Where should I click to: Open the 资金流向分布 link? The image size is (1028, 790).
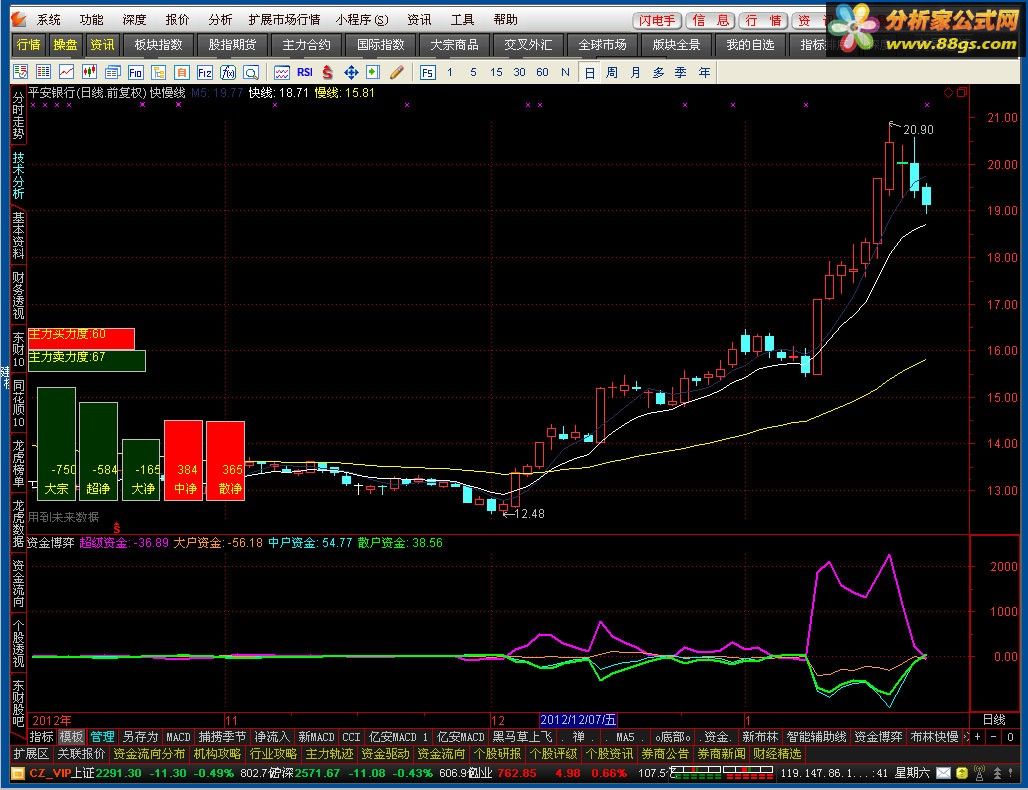click(149, 754)
